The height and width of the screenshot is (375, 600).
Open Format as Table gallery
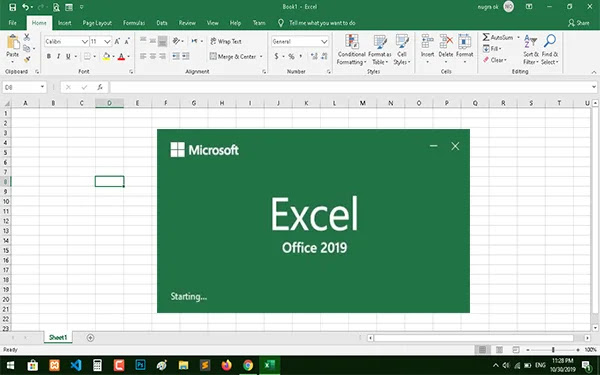point(380,50)
